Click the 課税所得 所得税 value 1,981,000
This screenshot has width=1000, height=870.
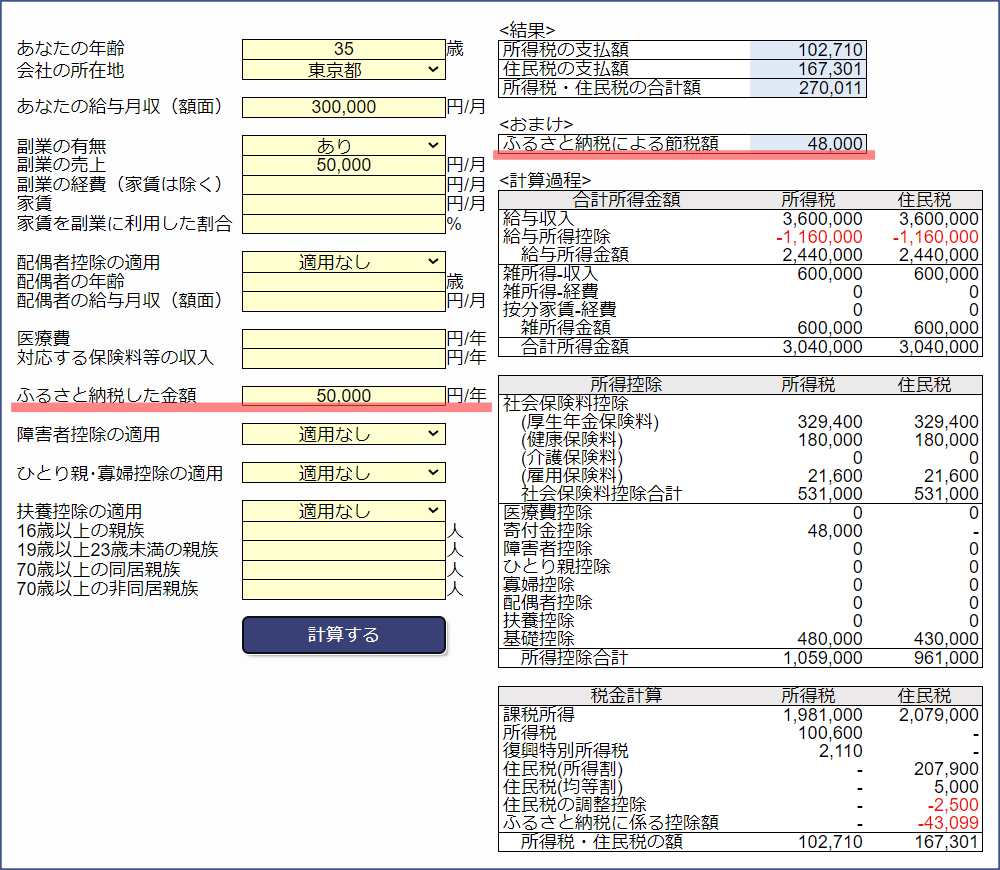(x=823, y=715)
